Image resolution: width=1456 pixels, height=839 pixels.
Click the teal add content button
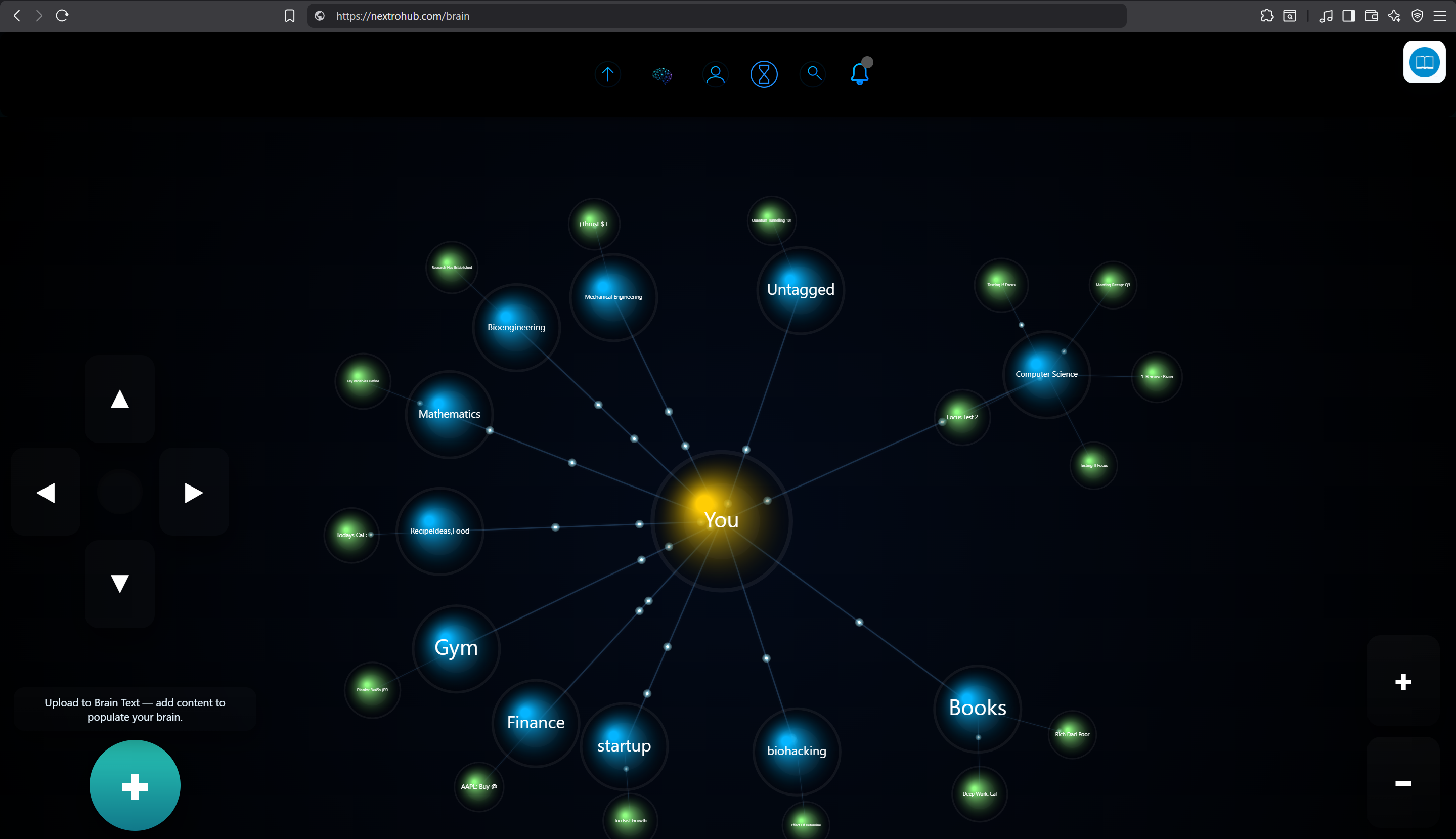(x=135, y=786)
